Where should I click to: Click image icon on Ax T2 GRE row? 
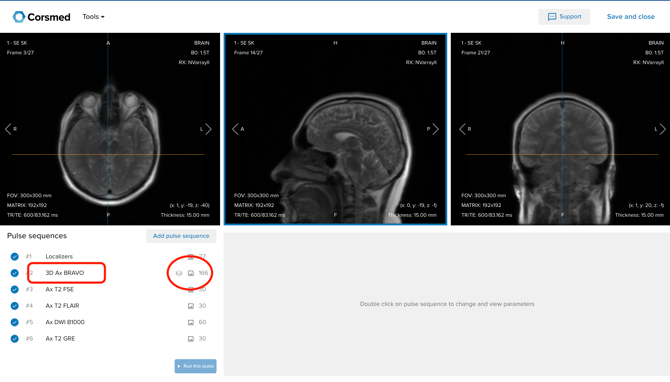(x=191, y=339)
